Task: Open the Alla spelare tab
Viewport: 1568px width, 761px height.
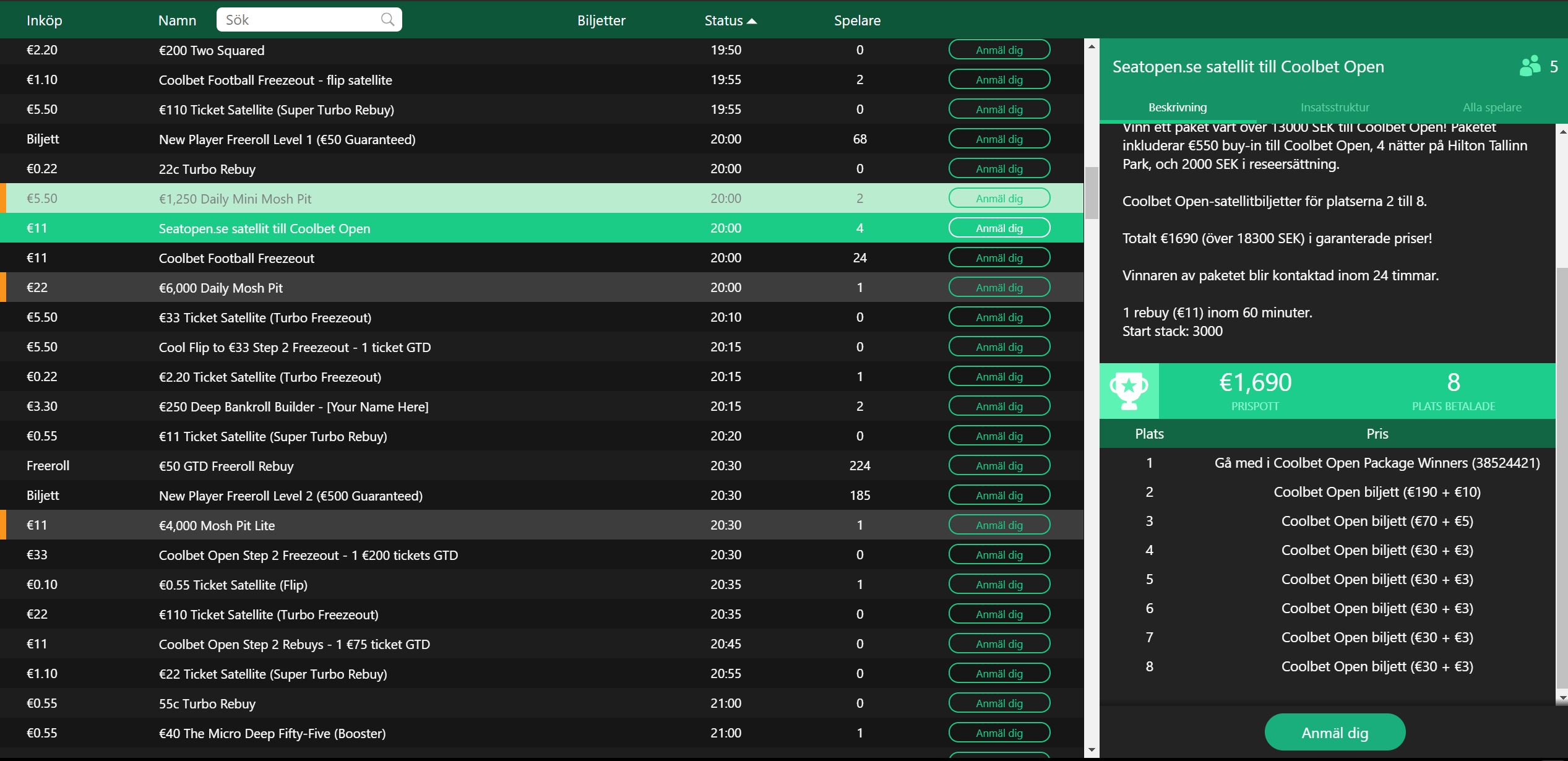Action: pos(1491,107)
